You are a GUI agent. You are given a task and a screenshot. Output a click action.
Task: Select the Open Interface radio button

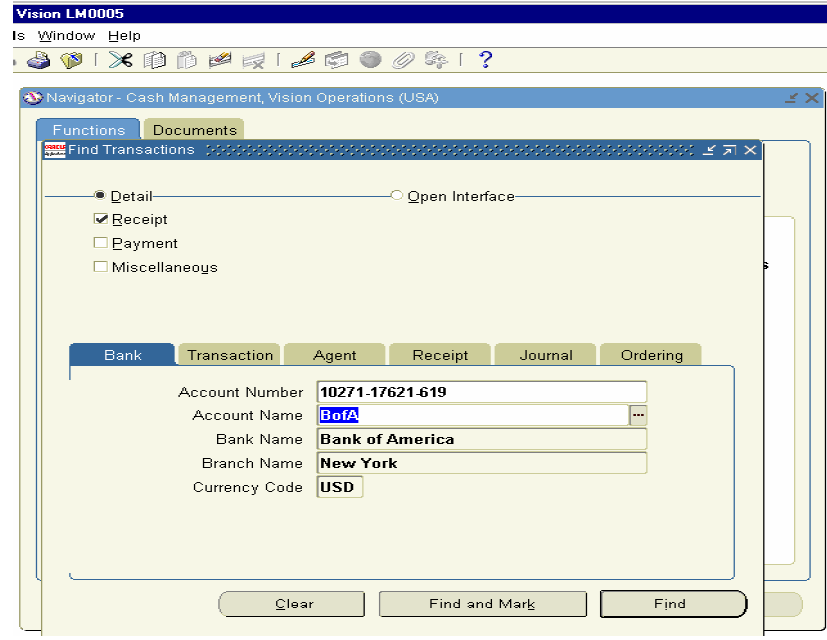(x=396, y=196)
